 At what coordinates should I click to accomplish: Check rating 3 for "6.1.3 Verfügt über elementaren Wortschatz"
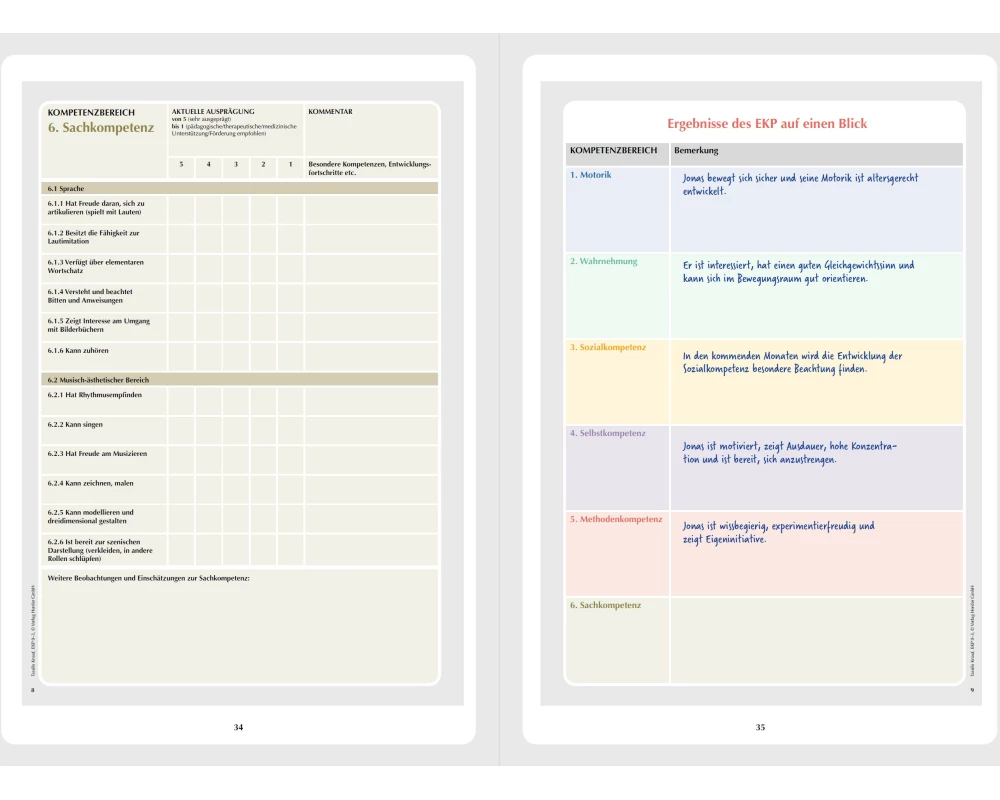tap(236, 268)
